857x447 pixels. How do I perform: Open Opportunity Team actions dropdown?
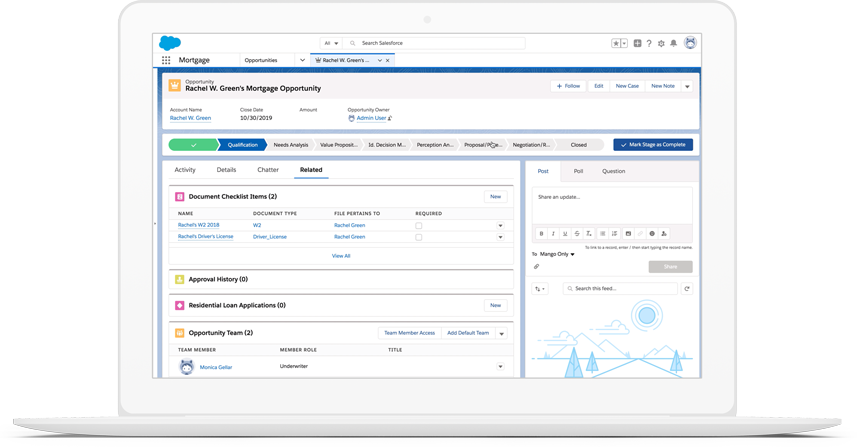pyautogui.click(x=502, y=333)
